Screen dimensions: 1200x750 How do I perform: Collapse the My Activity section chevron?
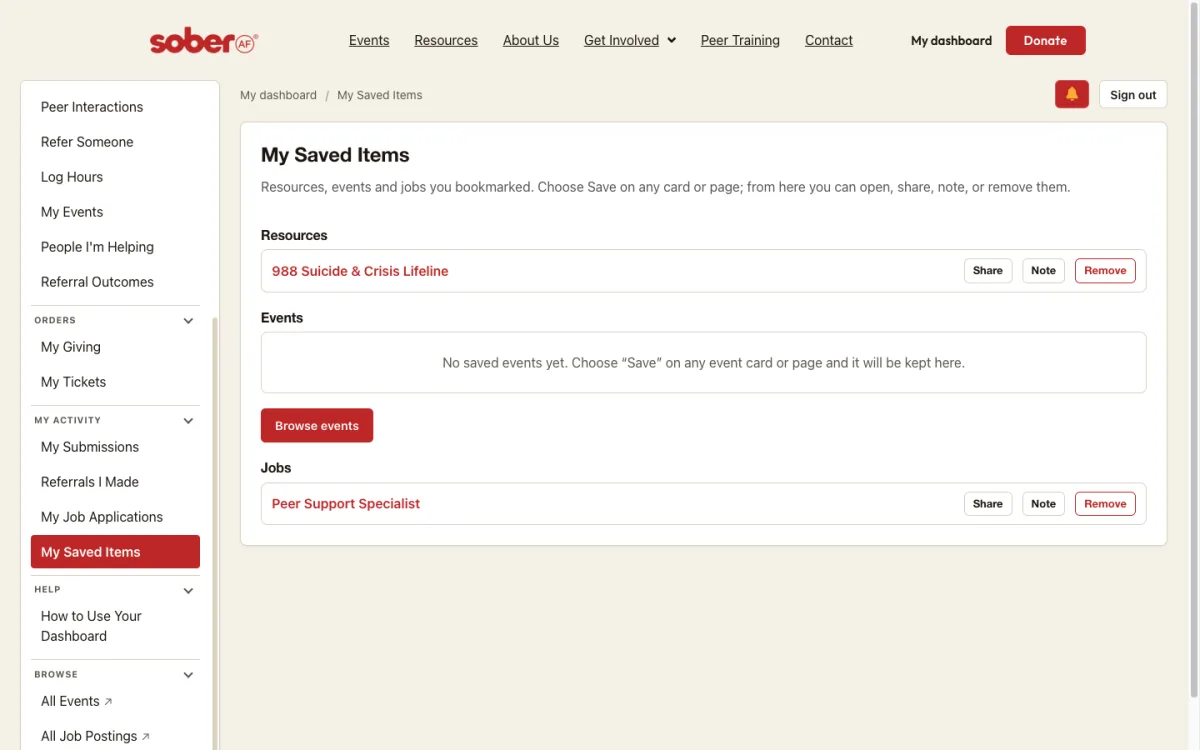coord(188,421)
